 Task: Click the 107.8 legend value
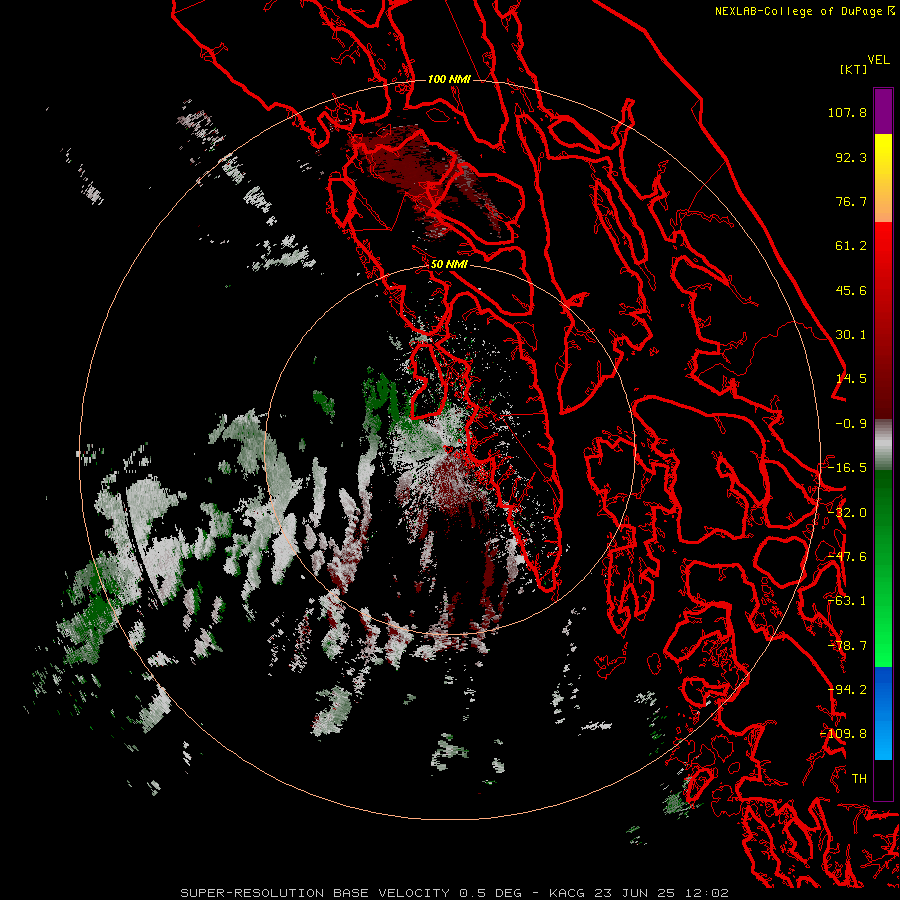pos(847,112)
